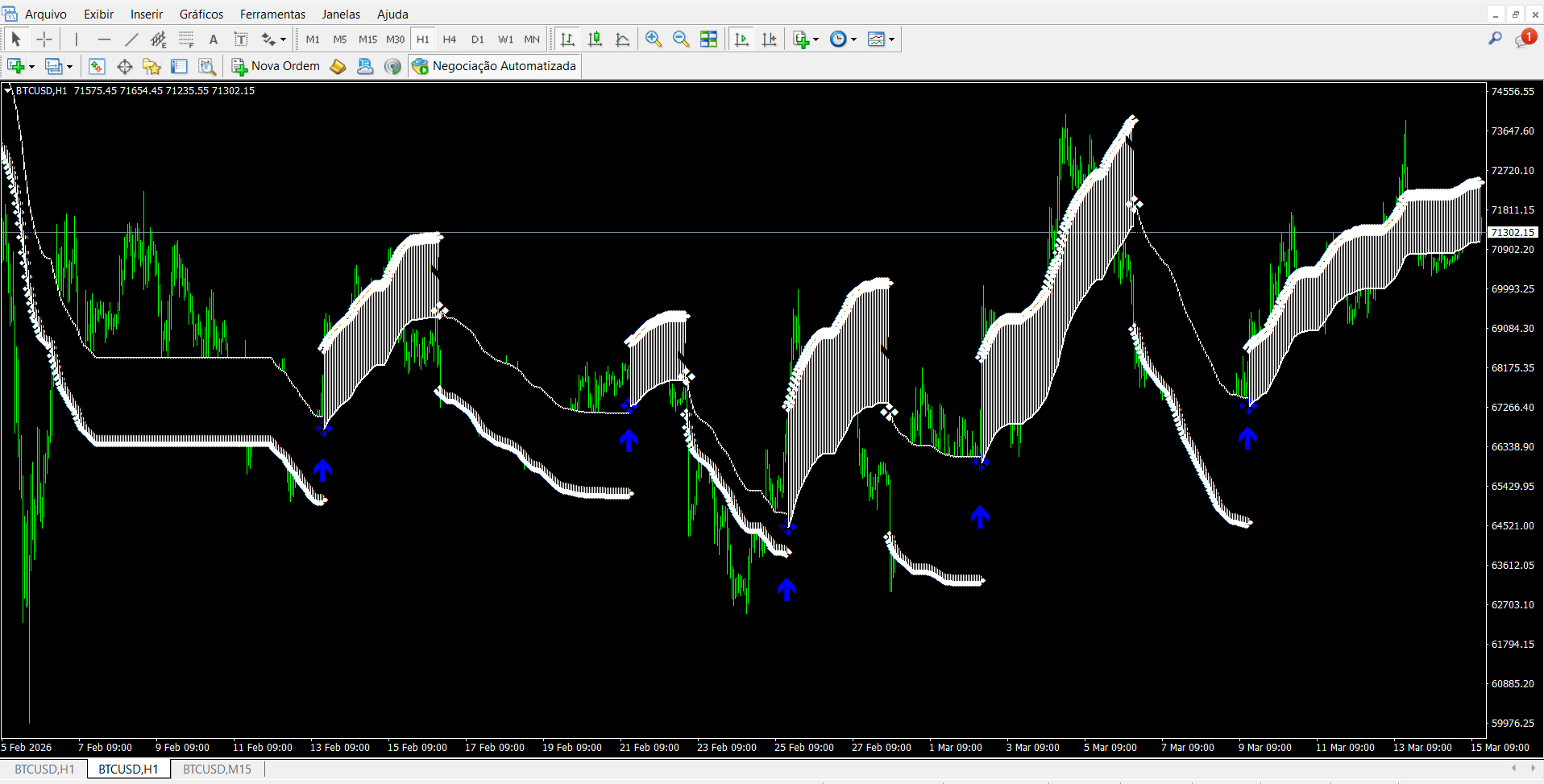
Task: Expand the chart templates dropdown
Action: point(891,39)
